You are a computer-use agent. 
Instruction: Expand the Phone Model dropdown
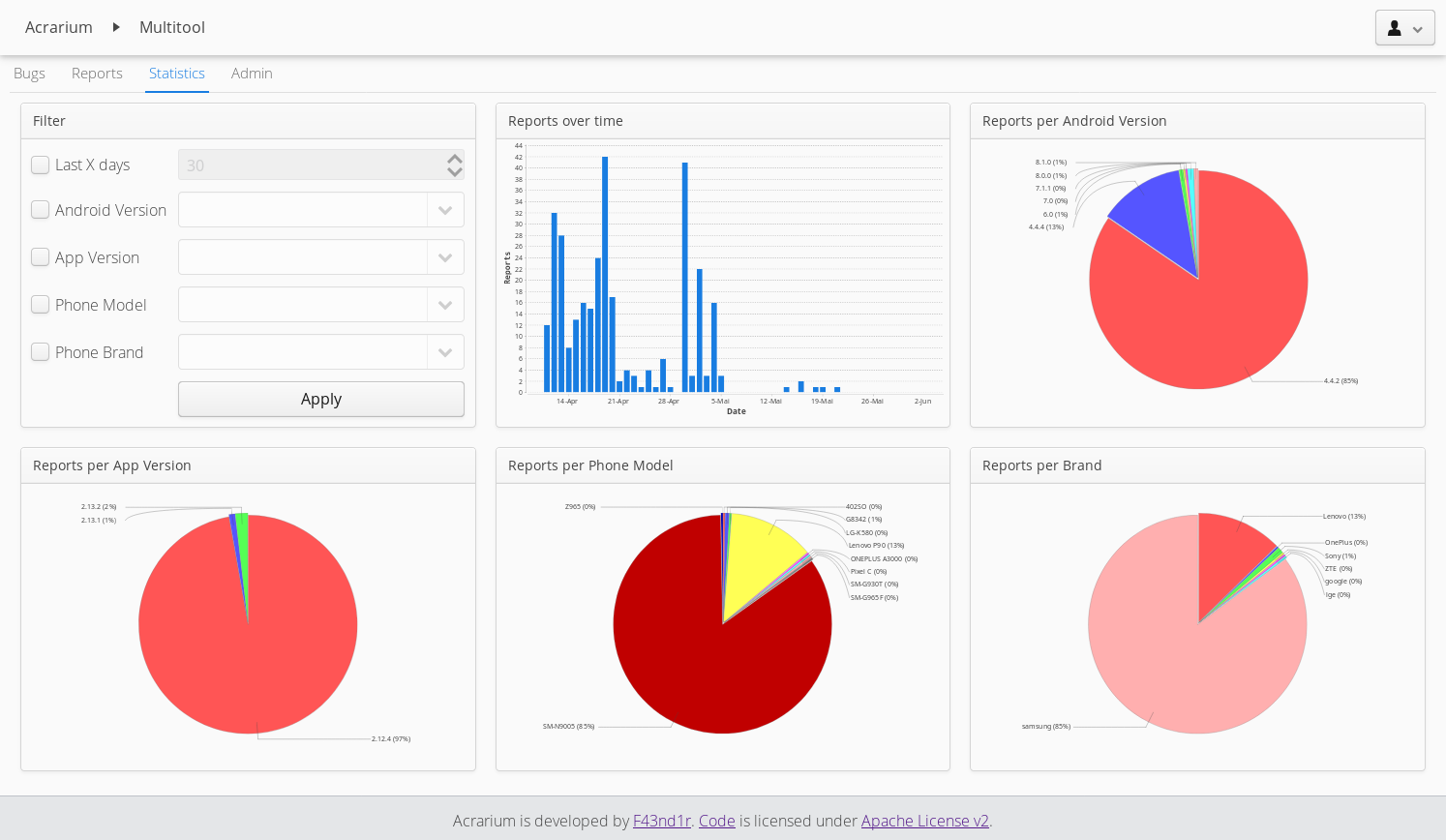(x=445, y=305)
